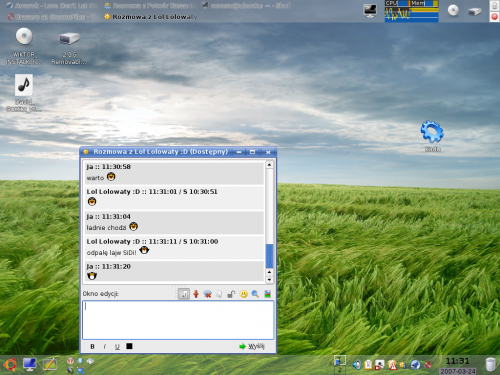Click the penguin emoticon after 'ladnie chodzi'
Viewport: 500px width, 375px height.
pyautogui.click(x=133, y=226)
